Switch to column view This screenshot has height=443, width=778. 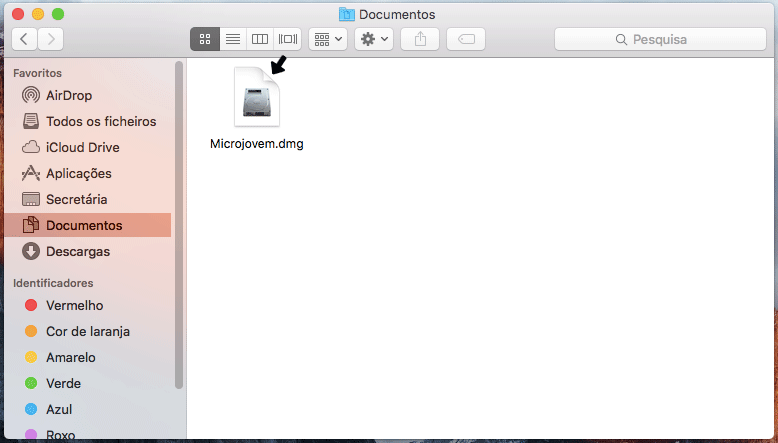tap(259, 39)
